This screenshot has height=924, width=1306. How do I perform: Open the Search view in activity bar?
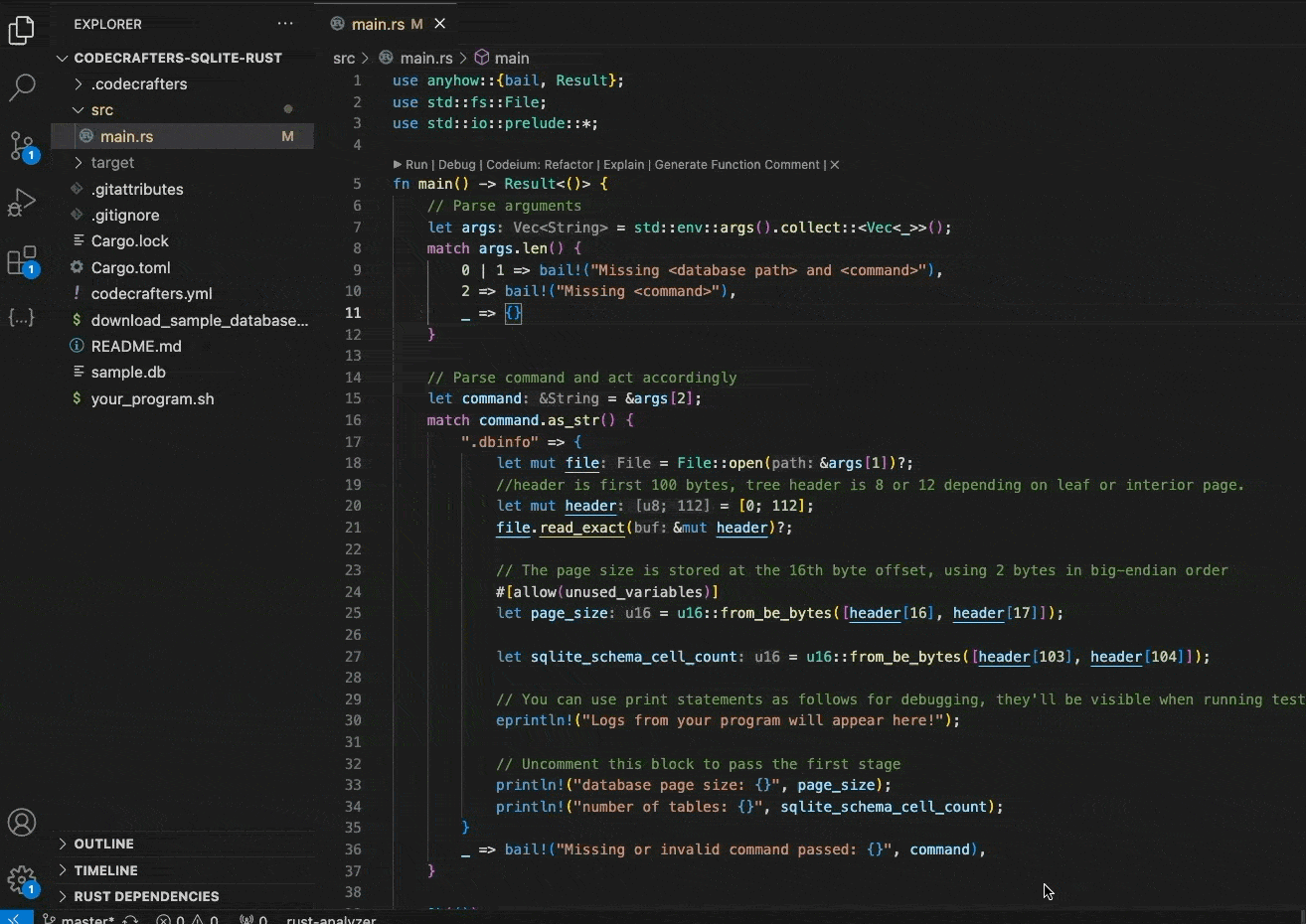[x=22, y=87]
